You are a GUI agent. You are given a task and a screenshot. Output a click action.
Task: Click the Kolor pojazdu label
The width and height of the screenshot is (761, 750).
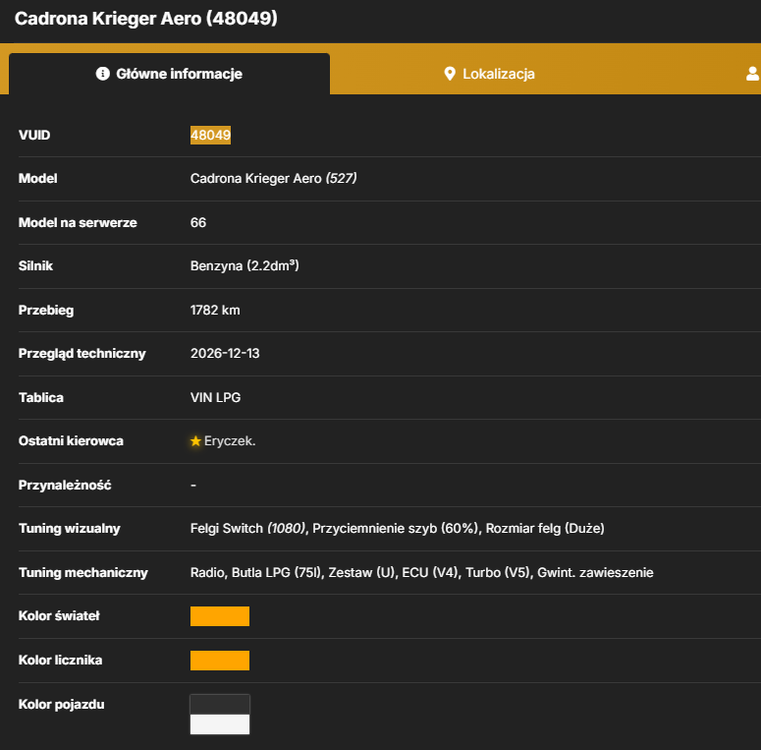click(61, 704)
